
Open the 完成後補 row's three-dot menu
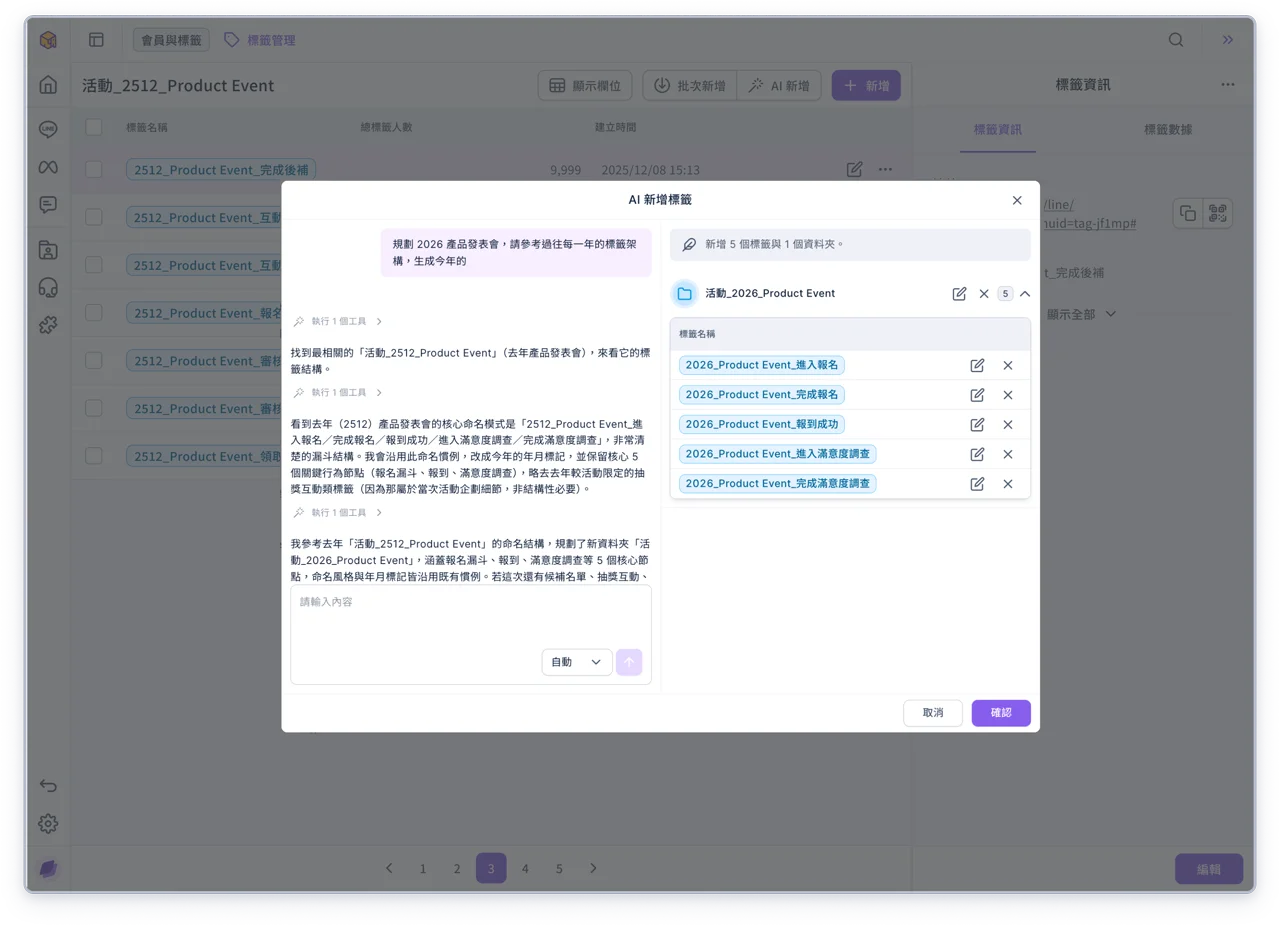pyautogui.click(x=885, y=170)
